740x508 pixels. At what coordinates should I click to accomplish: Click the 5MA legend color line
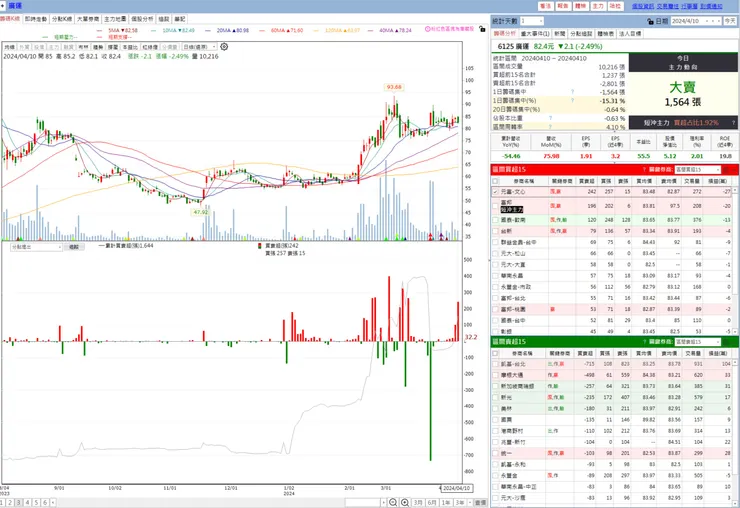[x=100, y=30]
